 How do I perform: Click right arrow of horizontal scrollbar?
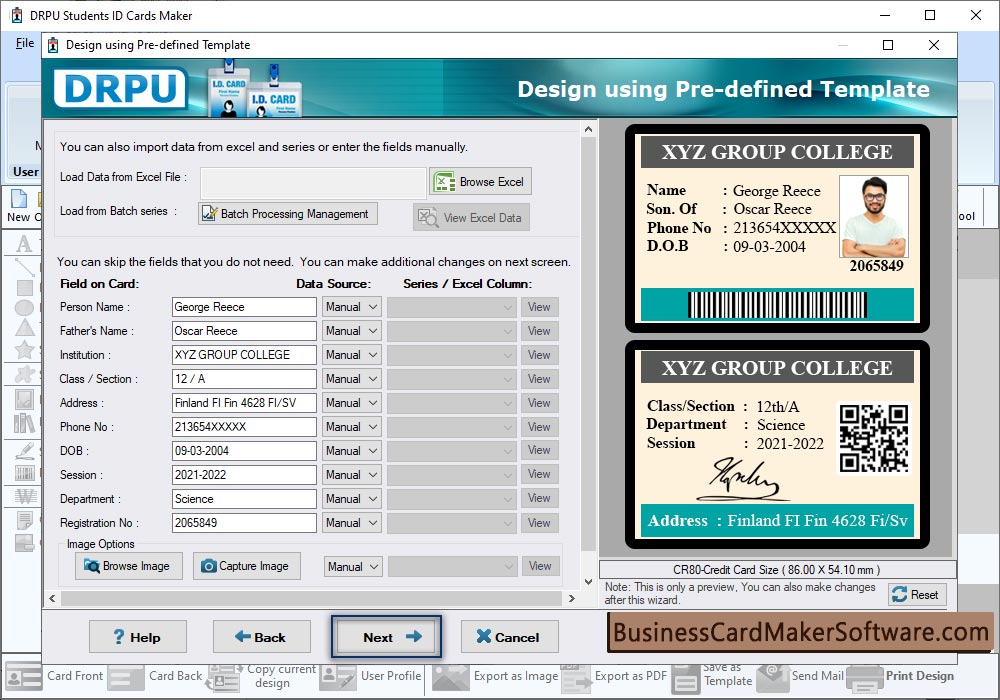click(571, 599)
